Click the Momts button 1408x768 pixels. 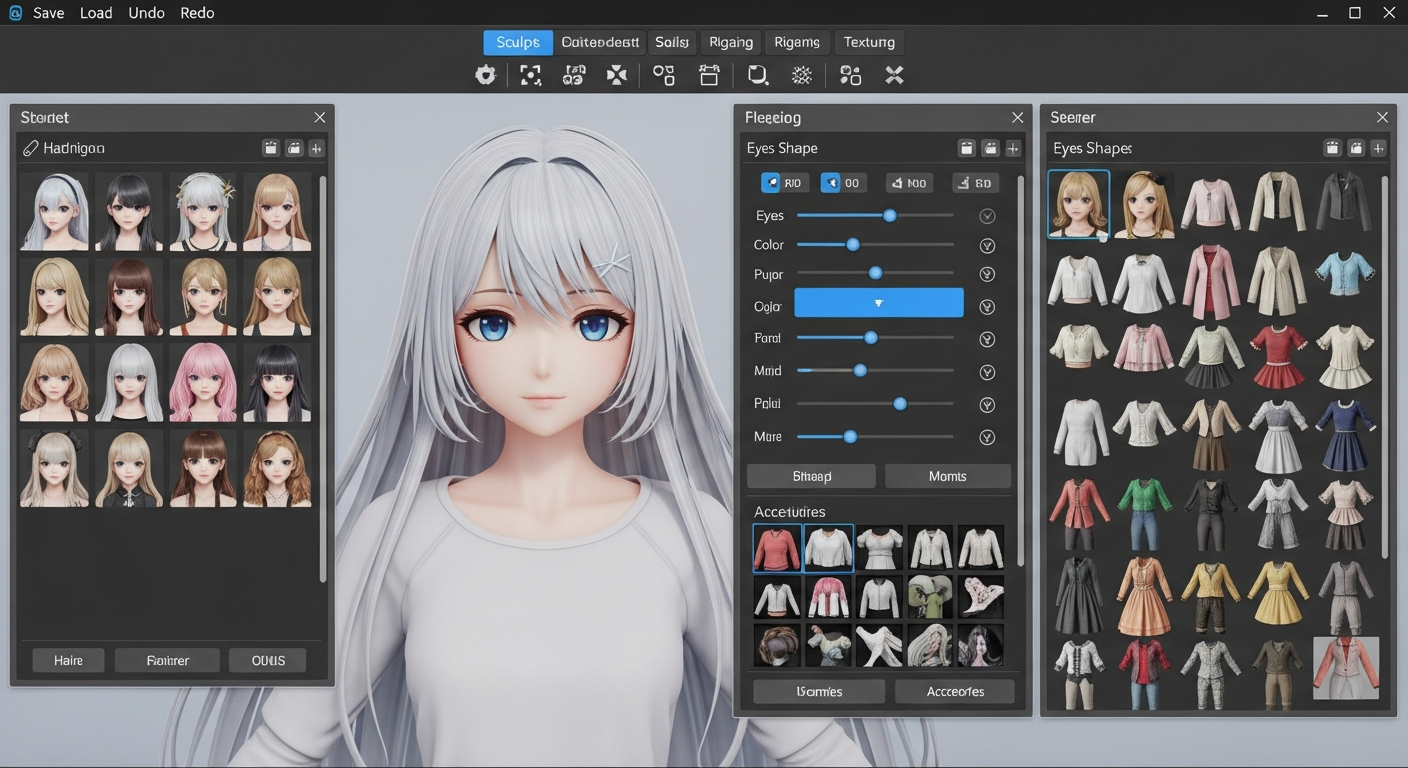coord(947,476)
